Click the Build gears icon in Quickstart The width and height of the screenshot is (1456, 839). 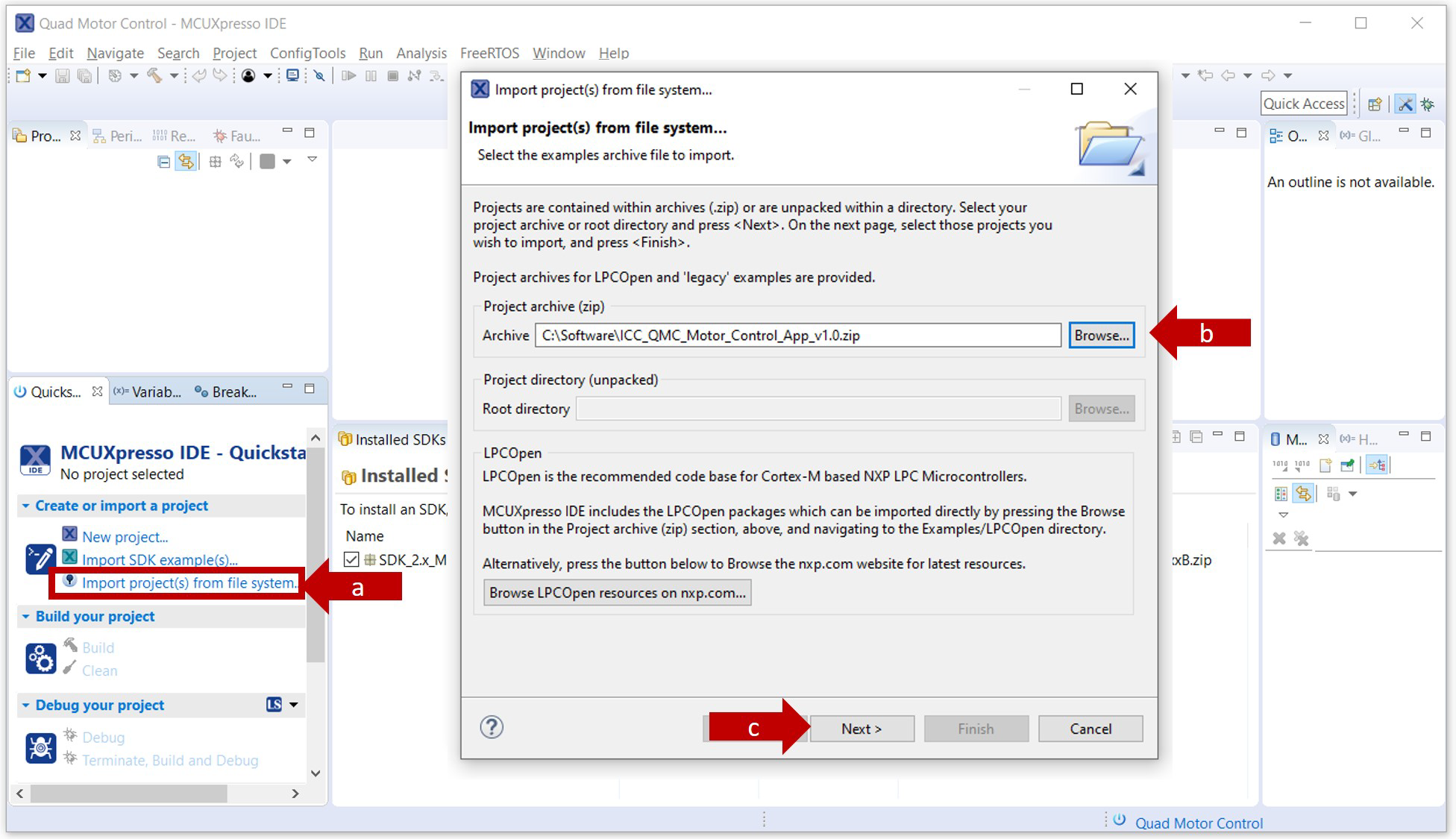click(40, 659)
